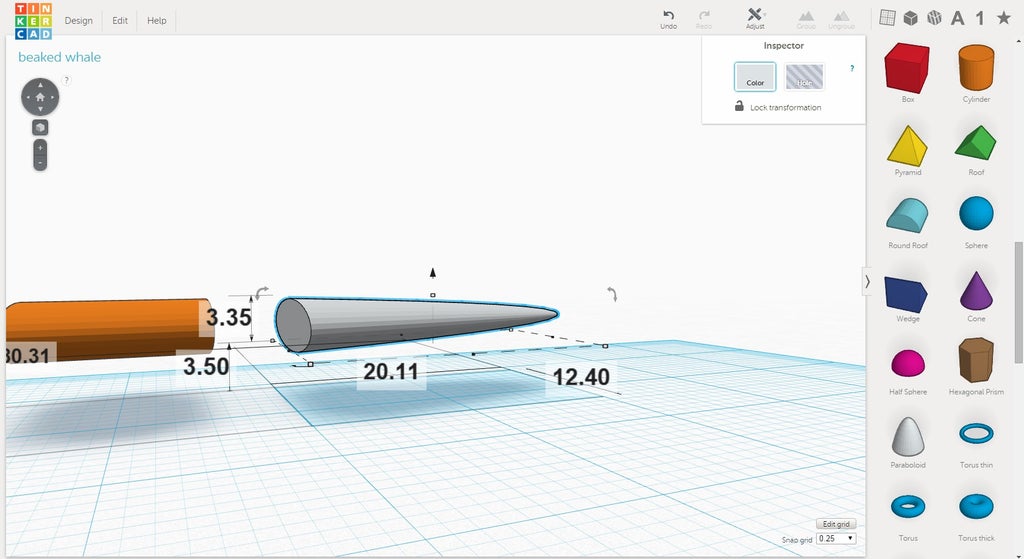Click the Ungroup button
The width and height of the screenshot is (1024, 559).
pyautogui.click(x=842, y=19)
